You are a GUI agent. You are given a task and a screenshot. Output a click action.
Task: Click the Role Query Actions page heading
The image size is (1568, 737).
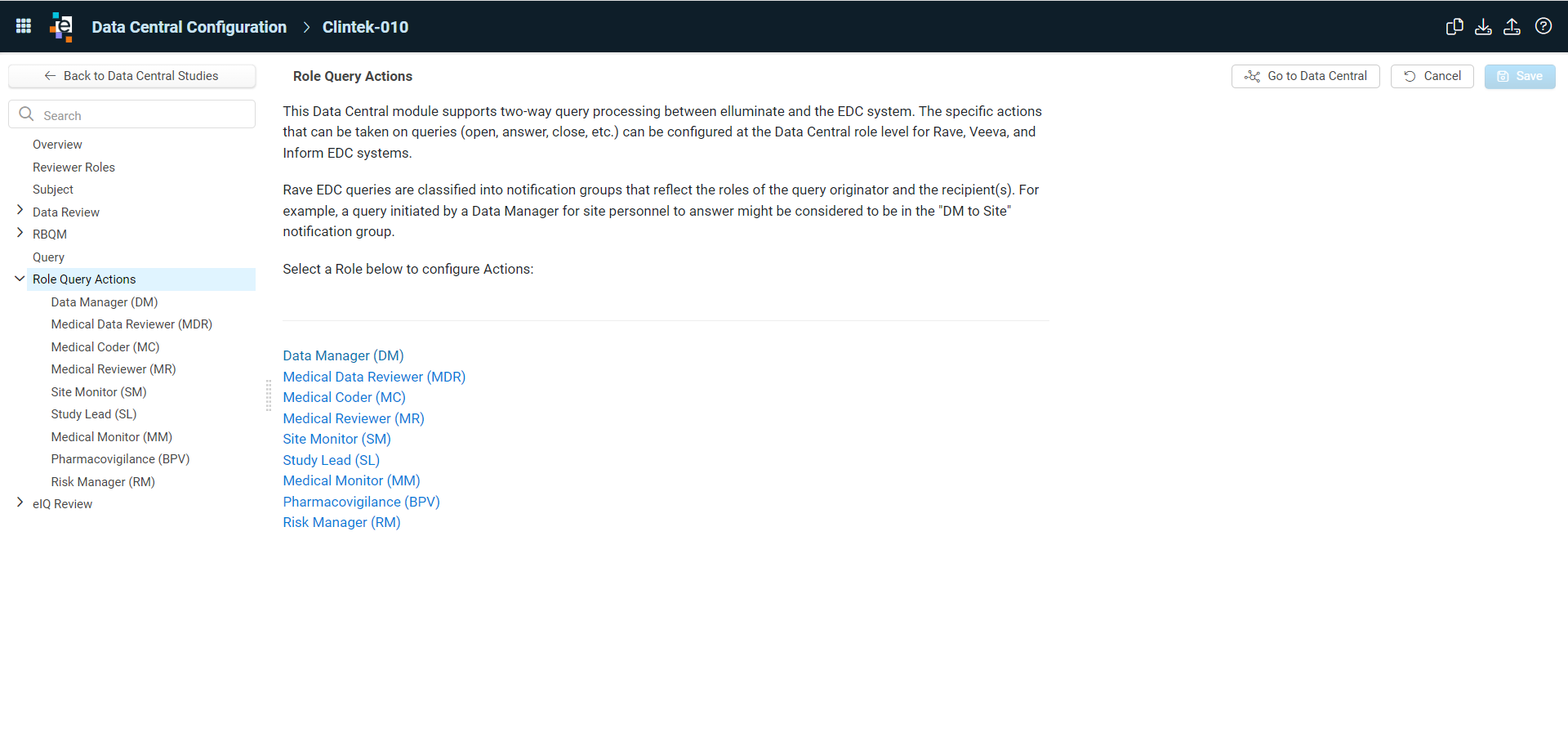[x=353, y=76]
